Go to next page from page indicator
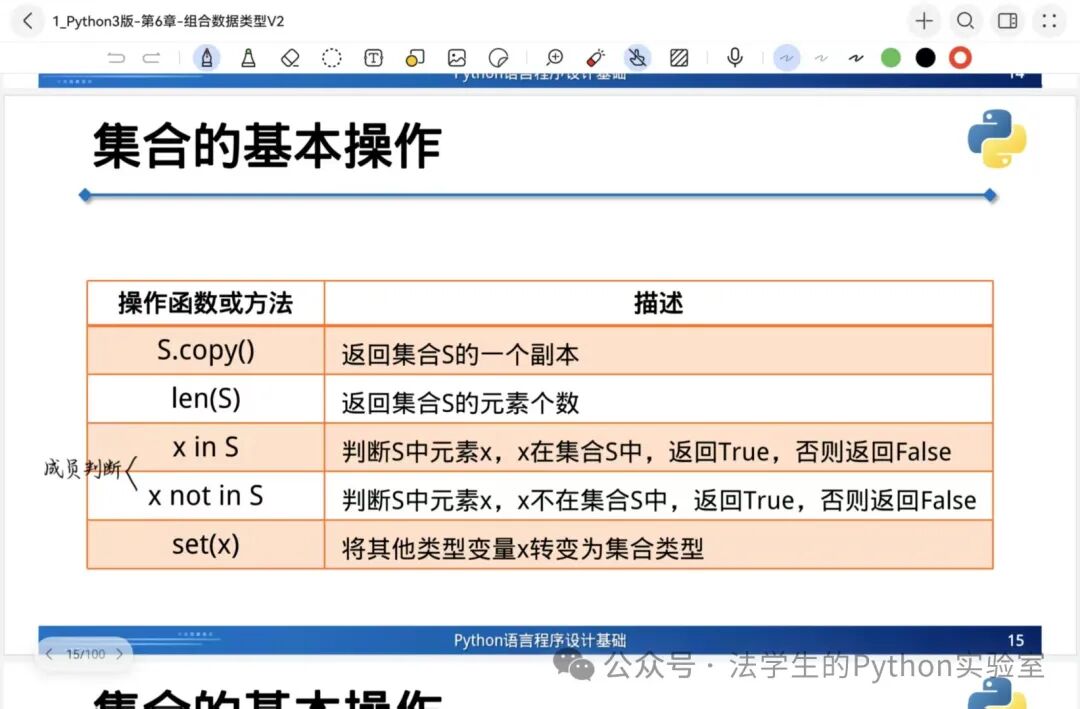The image size is (1080, 709). pos(120,654)
